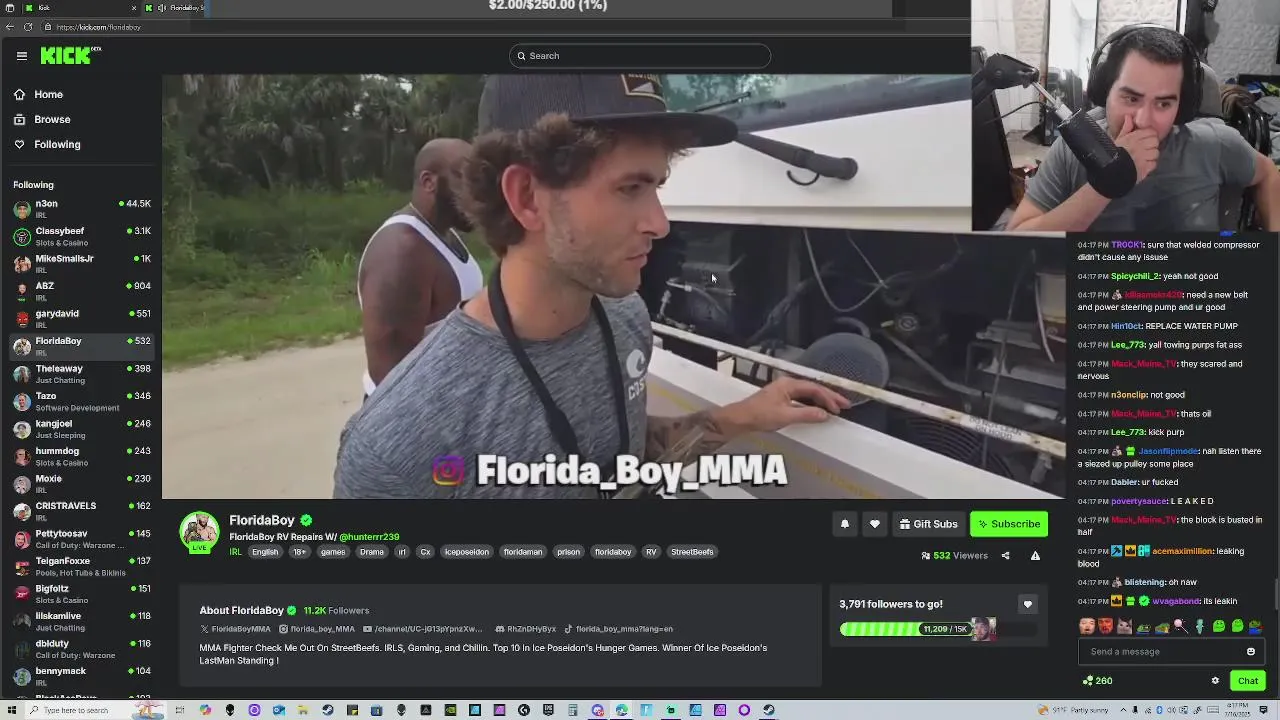
Task: Open the hamburger sidebar menu
Action: coord(21,56)
